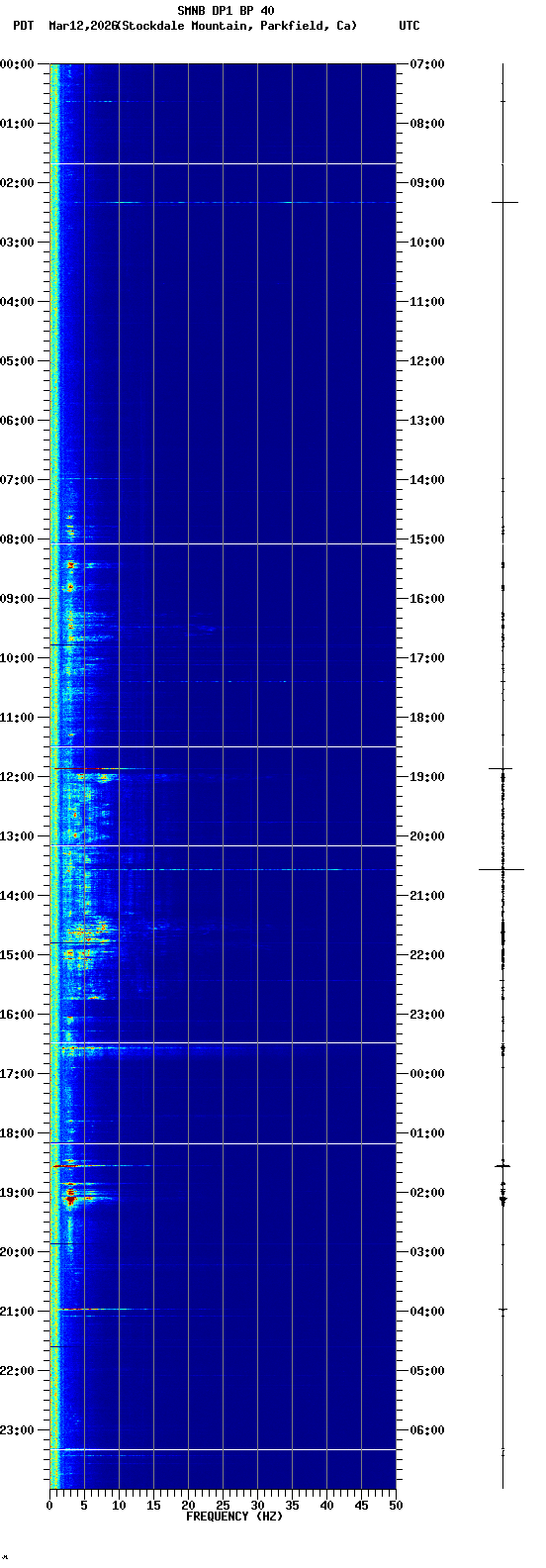Select the '22:00' label on UTC axis
This screenshot has width=546, height=1568.
click(427, 955)
